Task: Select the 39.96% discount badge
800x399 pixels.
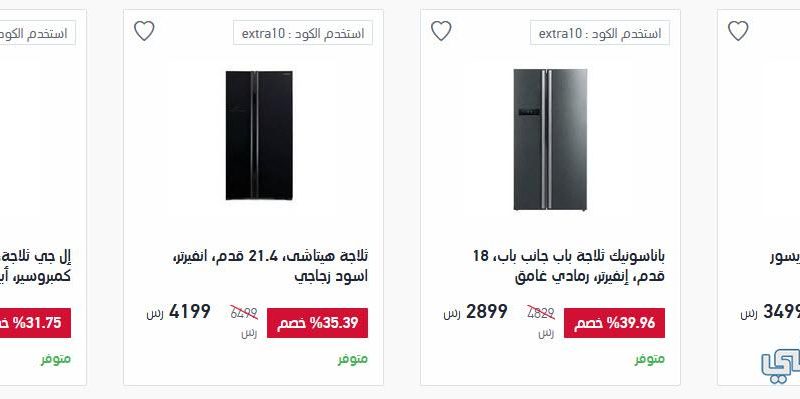Action: pos(614,323)
